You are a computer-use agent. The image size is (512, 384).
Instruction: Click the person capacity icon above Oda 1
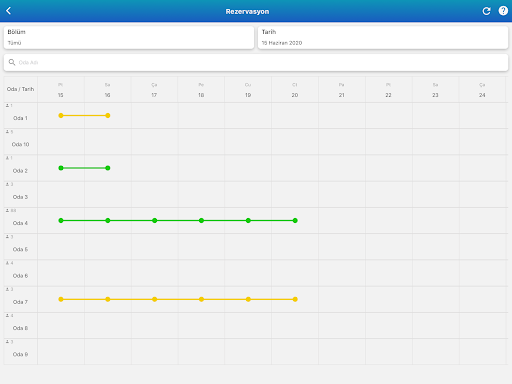pos(7,105)
